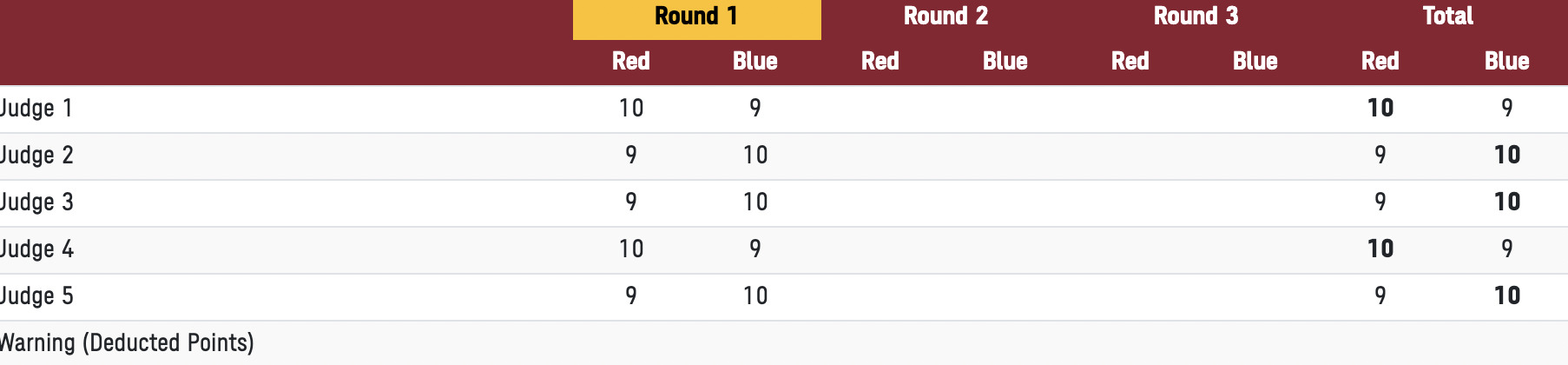1568x365 pixels.
Task: Click the Red subheader under Round 3
Action: coord(1130,62)
